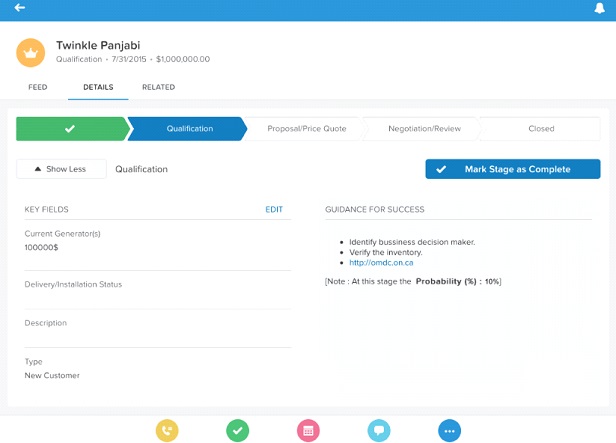Viewport: 616px width, 443px height.
Task: Select the DETAILS tab
Action: point(98,88)
